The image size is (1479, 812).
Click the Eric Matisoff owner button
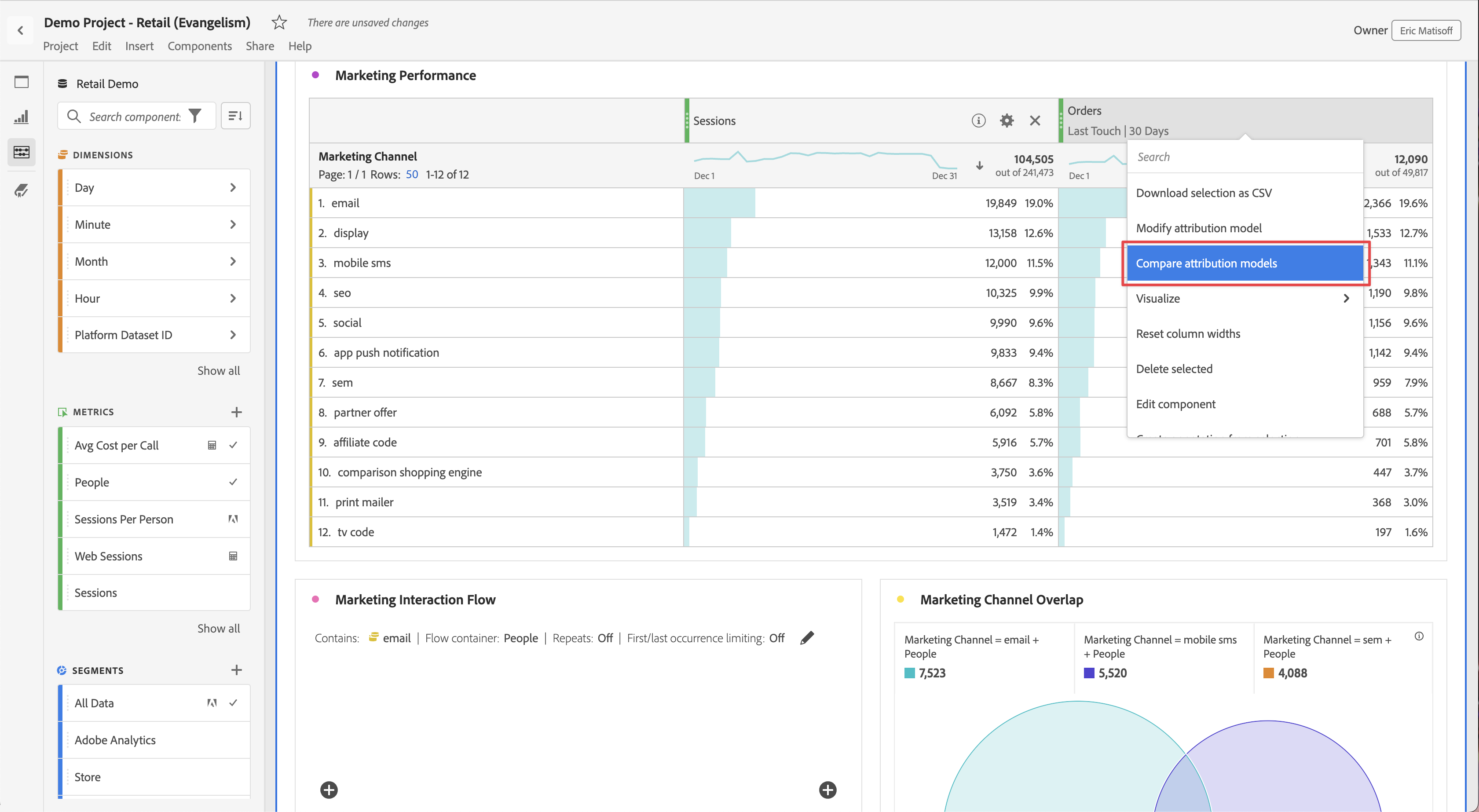pyautogui.click(x=1426, y=30)
